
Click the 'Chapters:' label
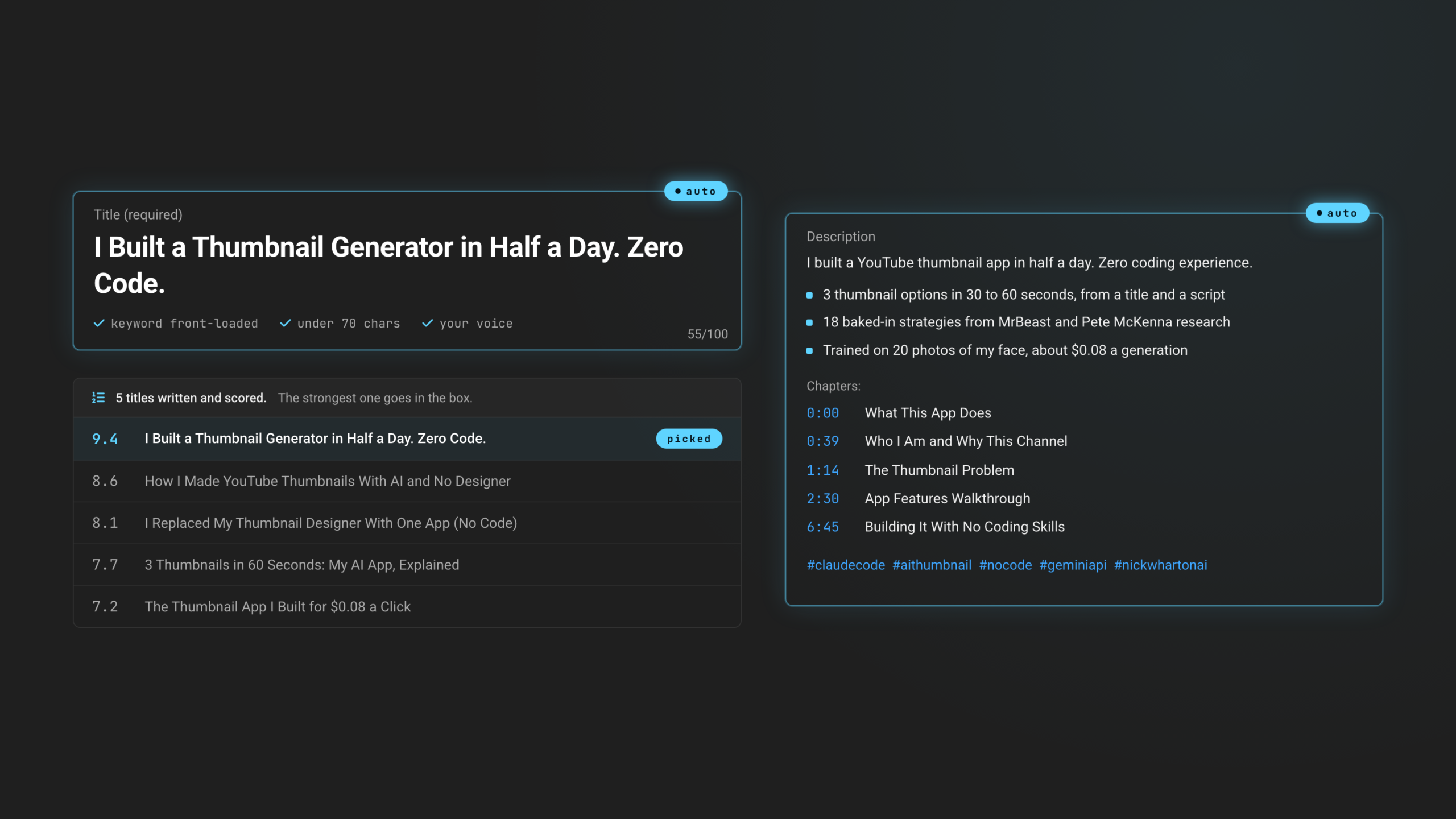tap(833, 386)
